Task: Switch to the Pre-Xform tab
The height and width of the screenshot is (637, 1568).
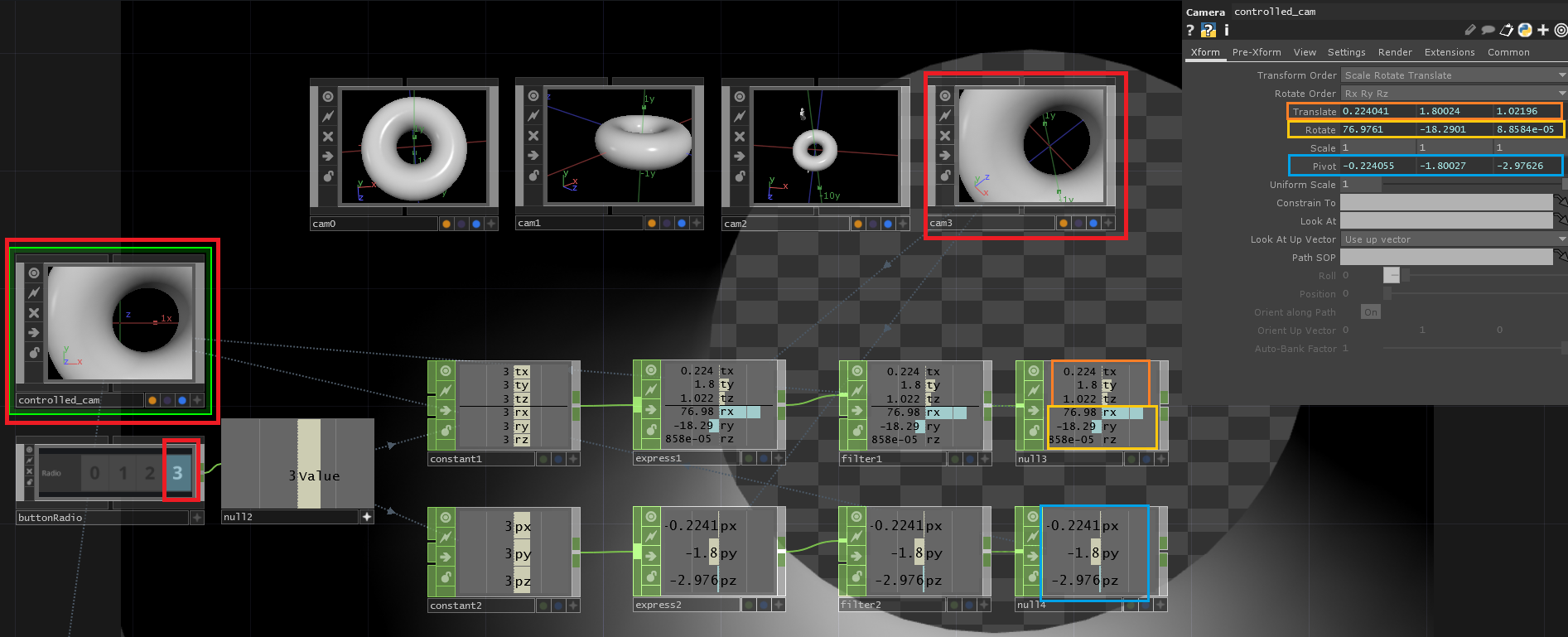Action: click(x=1257, y=52)
